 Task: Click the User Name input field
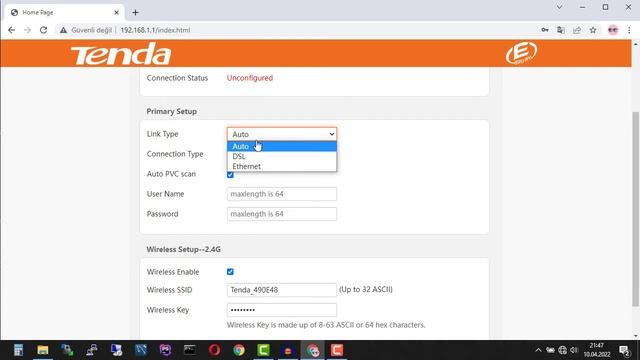pyautogui.click(x=282, y=194)
